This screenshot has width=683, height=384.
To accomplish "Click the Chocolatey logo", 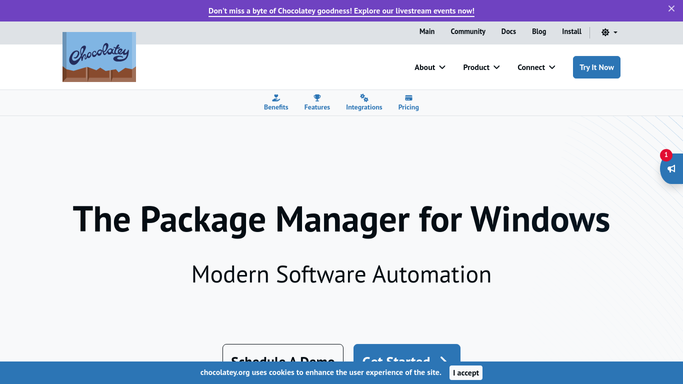I will [99, 57].
